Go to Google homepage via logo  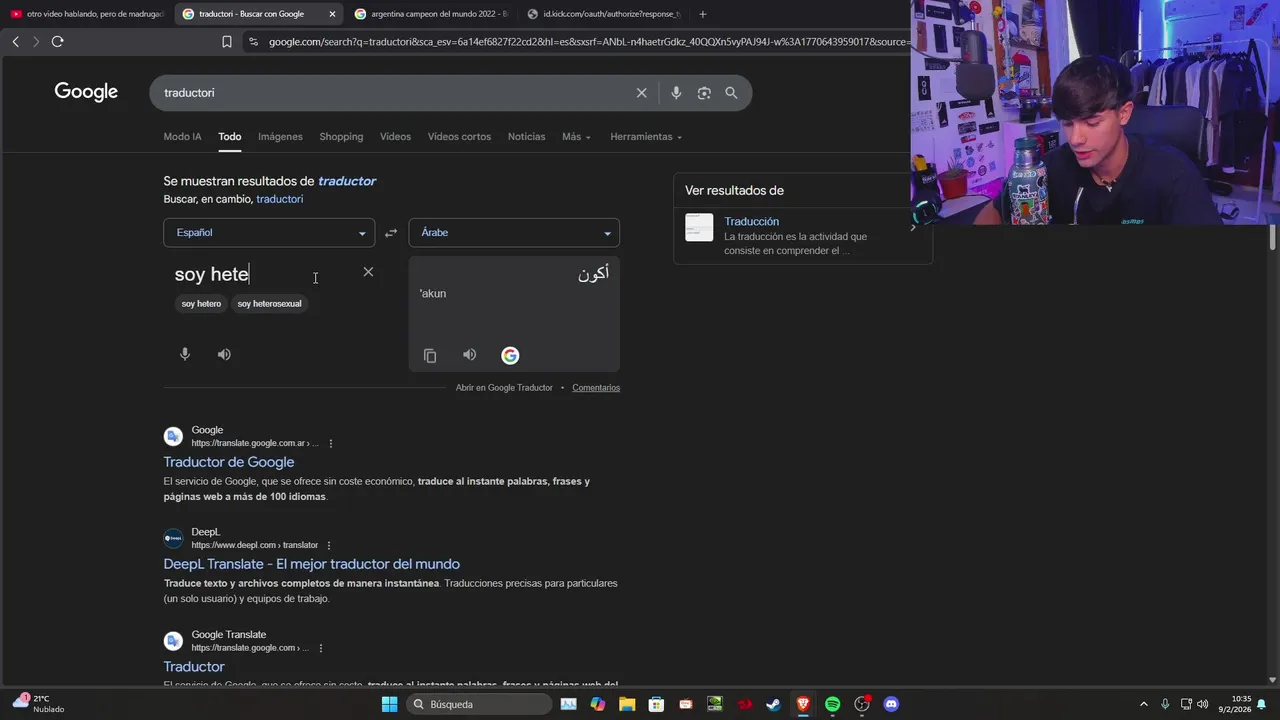click(x=86, y=92)
